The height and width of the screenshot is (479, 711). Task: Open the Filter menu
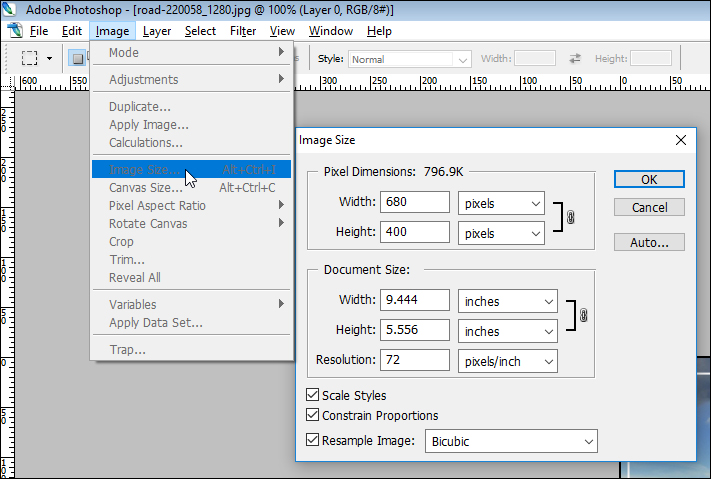coord(243,31)
